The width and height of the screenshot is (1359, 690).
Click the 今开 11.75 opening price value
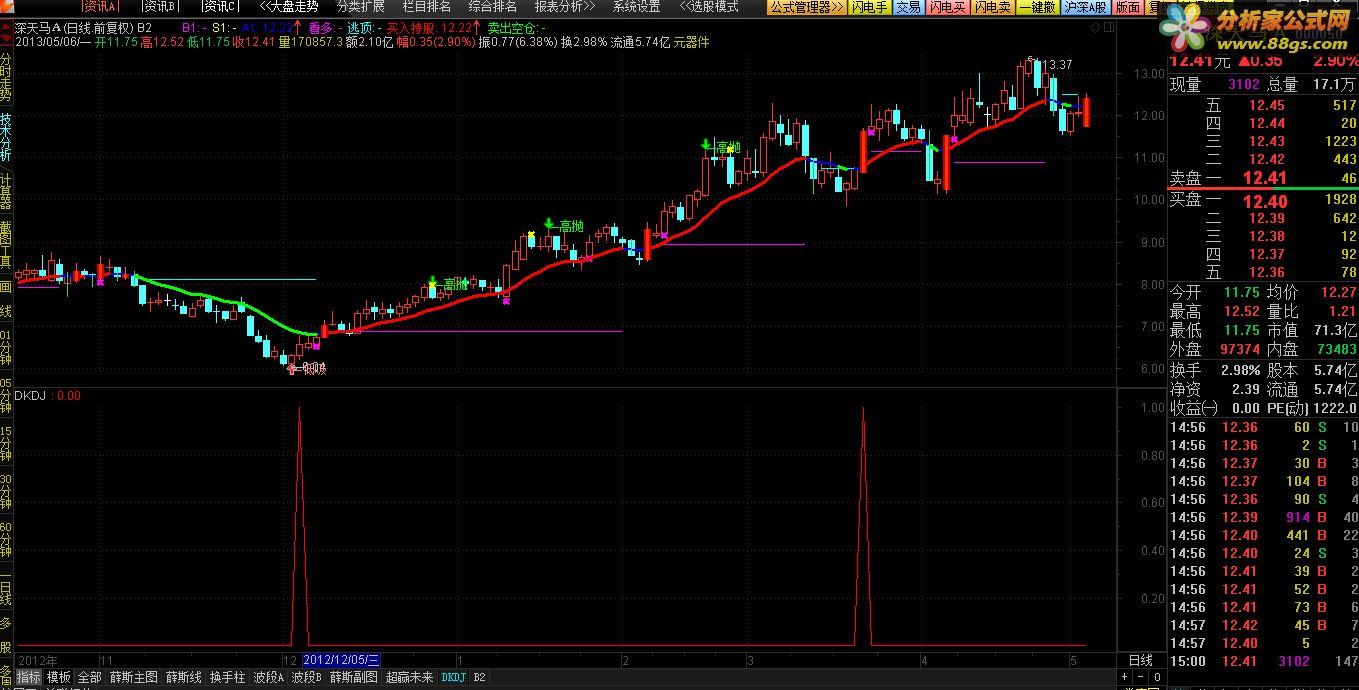click(1241, 292)
